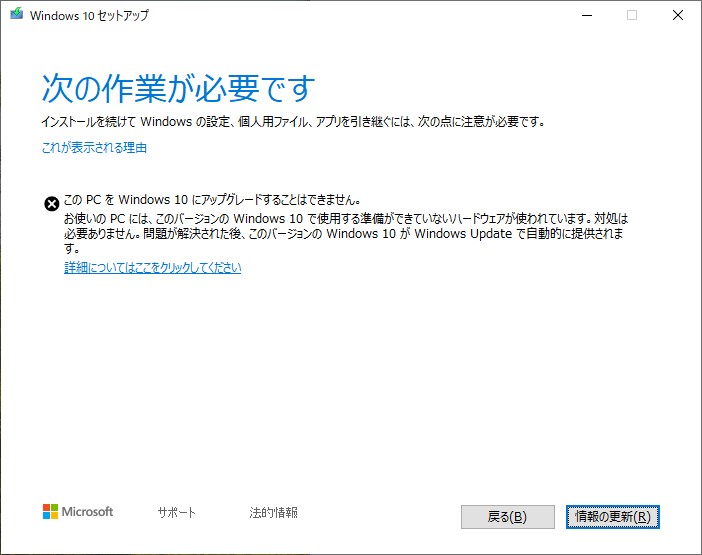
Task: Minimize the Windows 10 Setup window
Action: (587, 15)
